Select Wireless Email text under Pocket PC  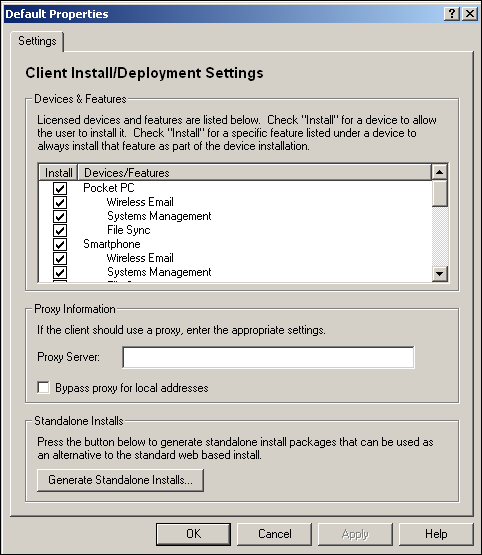140,202
